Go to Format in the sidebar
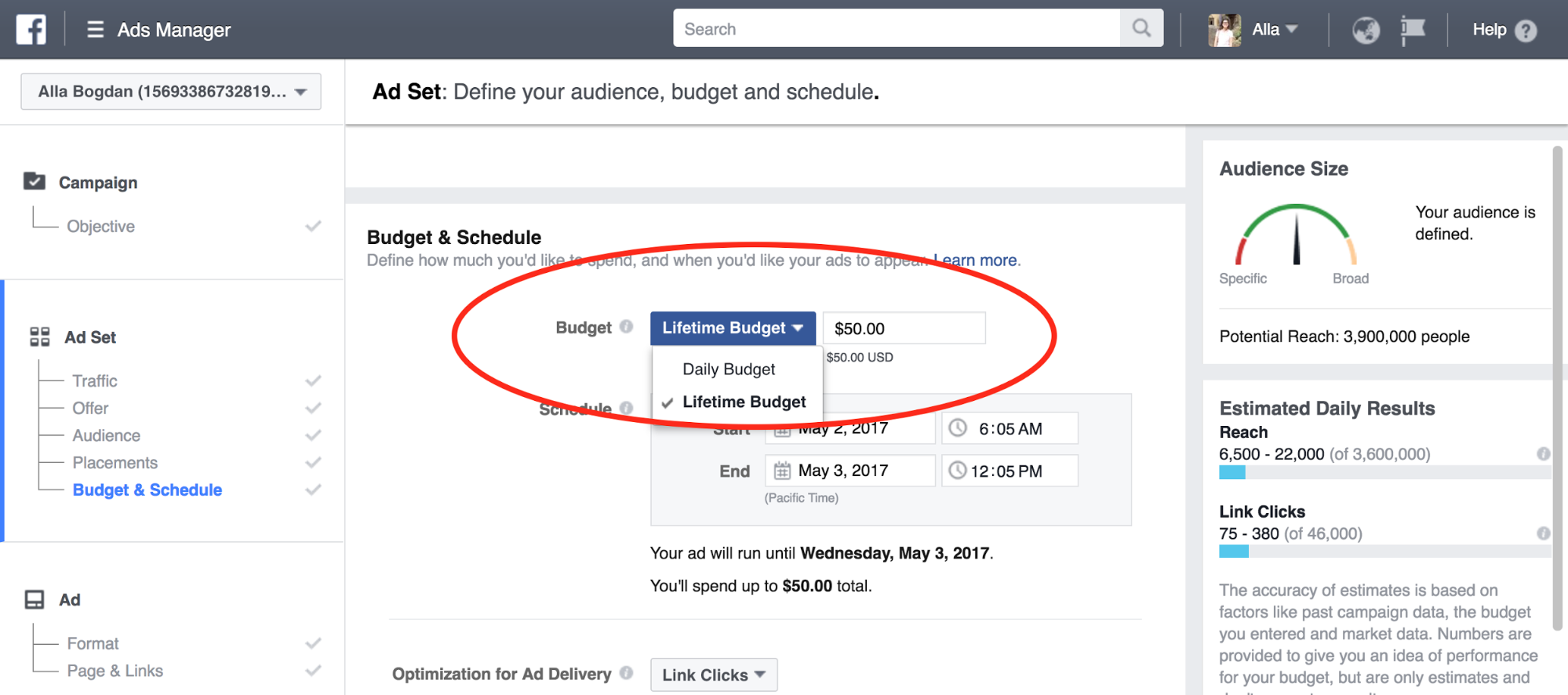Viewport: 1568px width, 695px height. click(x=93, y=643)
